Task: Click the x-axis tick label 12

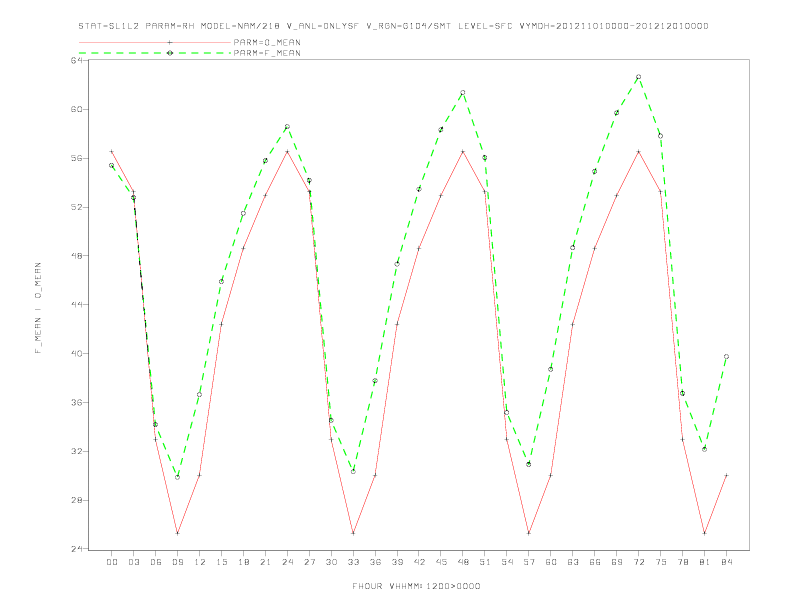Action: (x=200, y=562)
